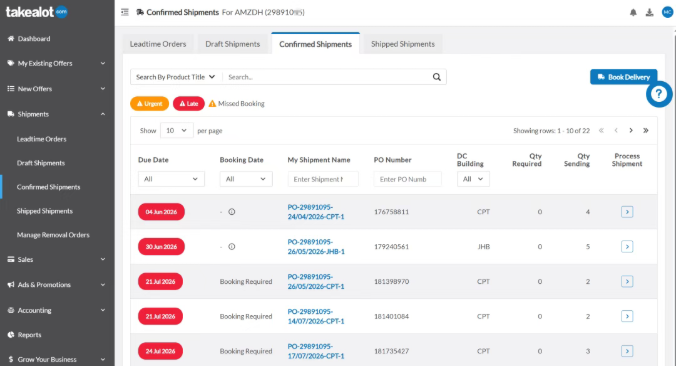Click the takealot logo
This screenshot has width=679, height=368.
coord(36,12)
